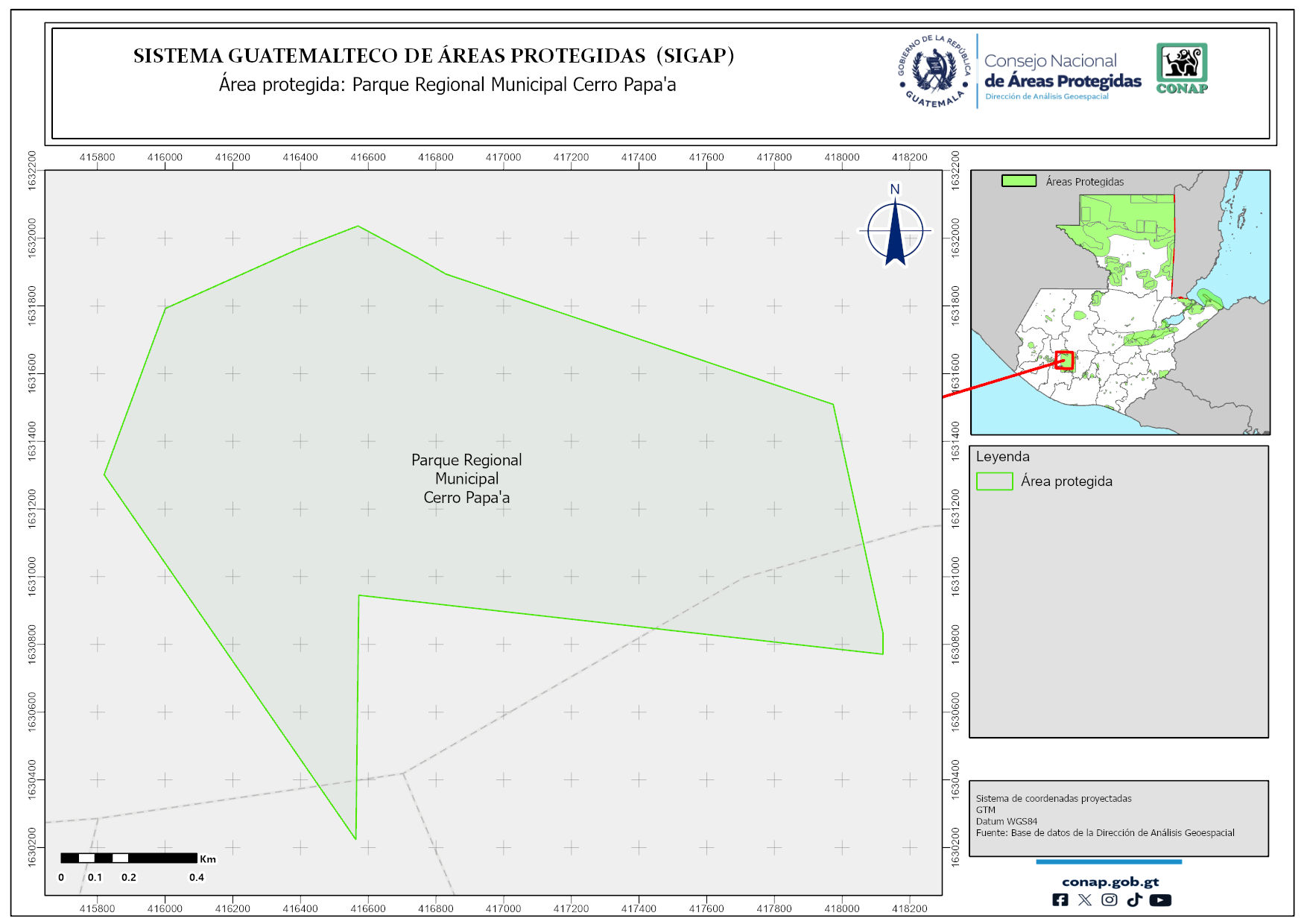
Task: Open the conap.gob.gt website link
Action: 1110,882
